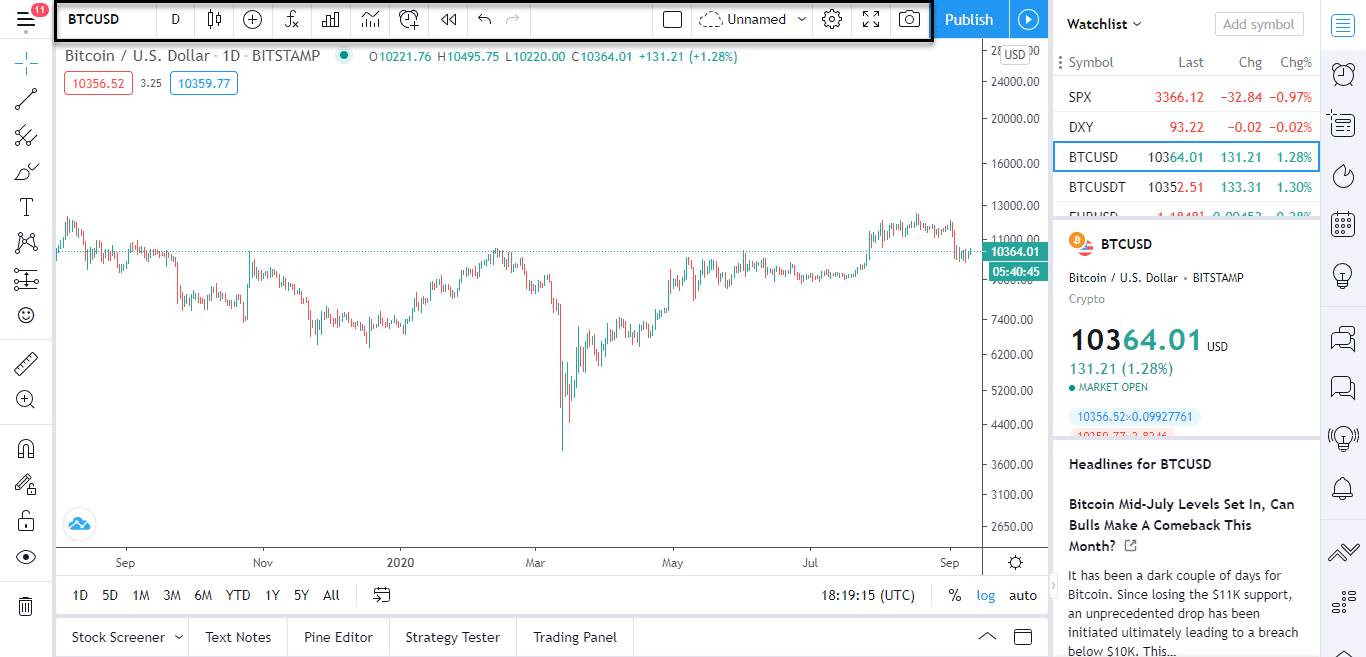Toggle lock all drawing tools
Viewport: 1366px width, 657px height.
tap(26, 521)
